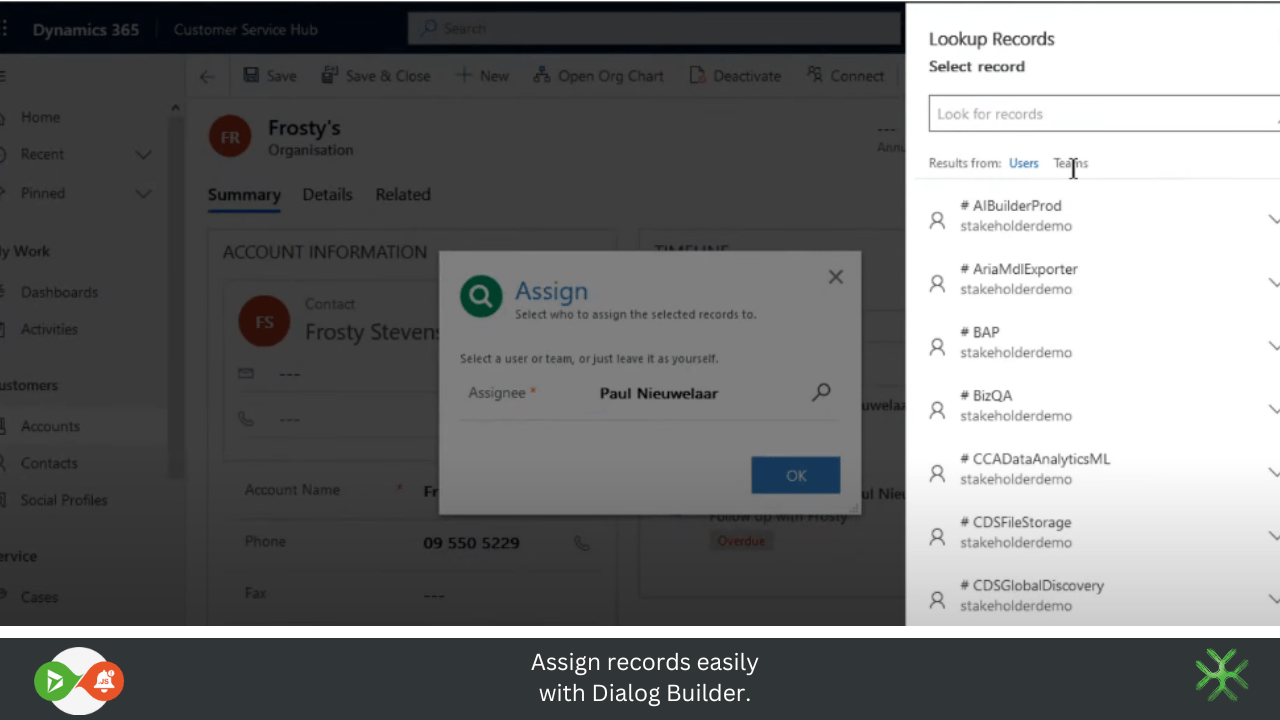Expand details of # BizQA record

1274,409
